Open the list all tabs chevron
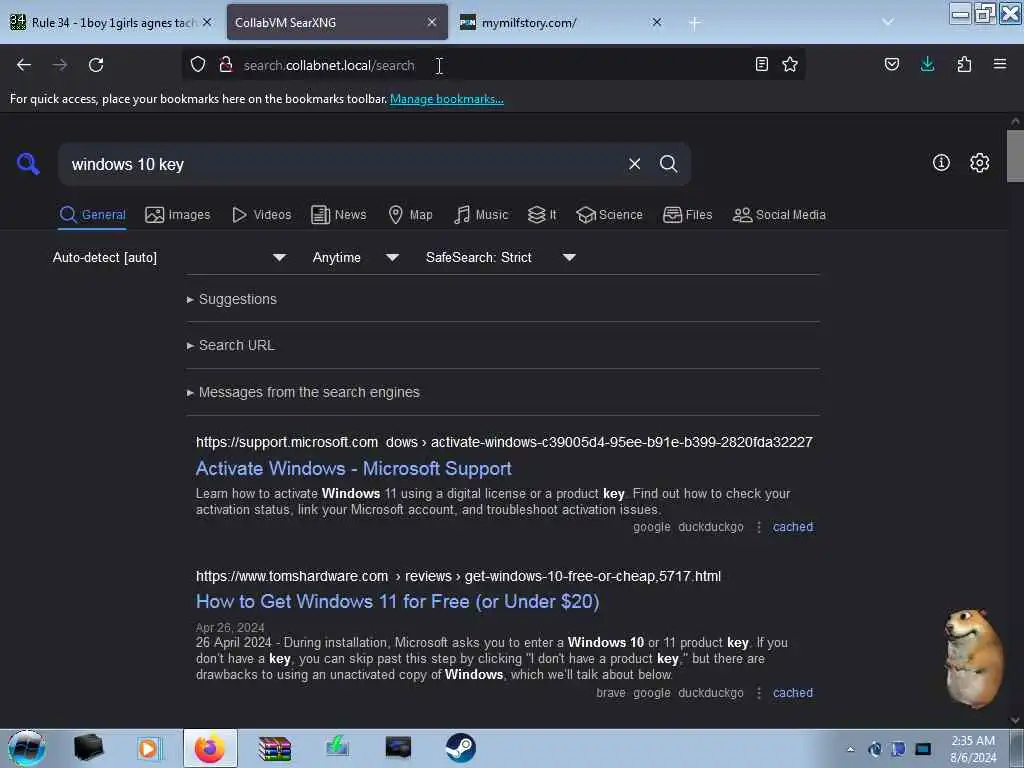The height and width of the screenshot is (768, 1024). tap(888, 22)
